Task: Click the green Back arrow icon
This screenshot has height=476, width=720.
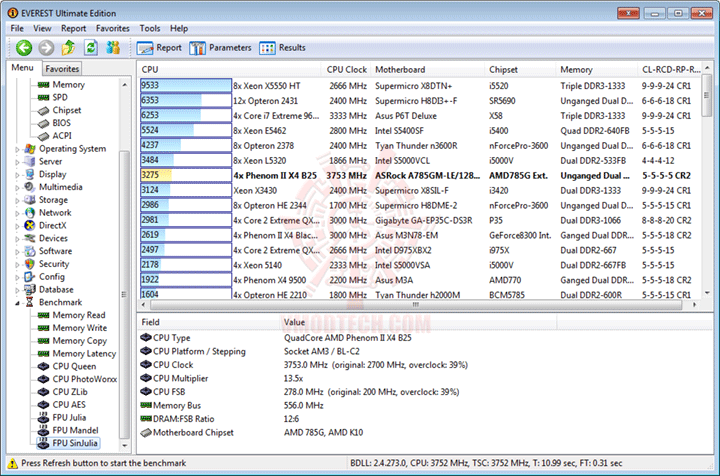Action: [24, 47]
